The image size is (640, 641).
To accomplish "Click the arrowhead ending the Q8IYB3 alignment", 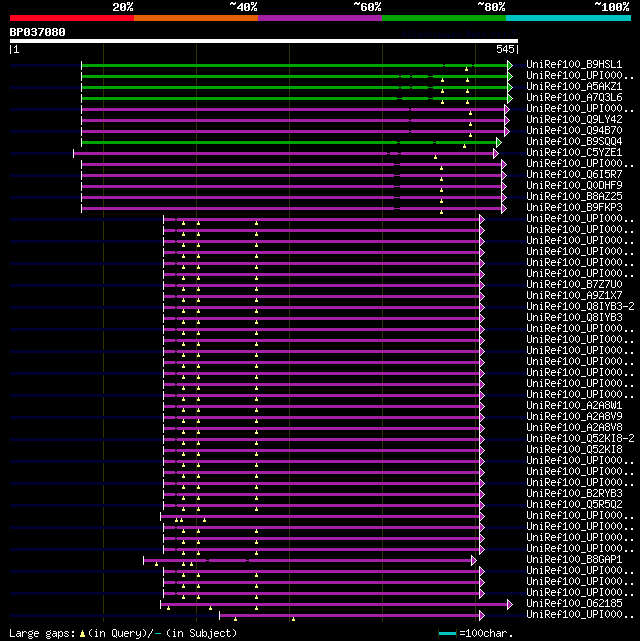I will point(482,318).
